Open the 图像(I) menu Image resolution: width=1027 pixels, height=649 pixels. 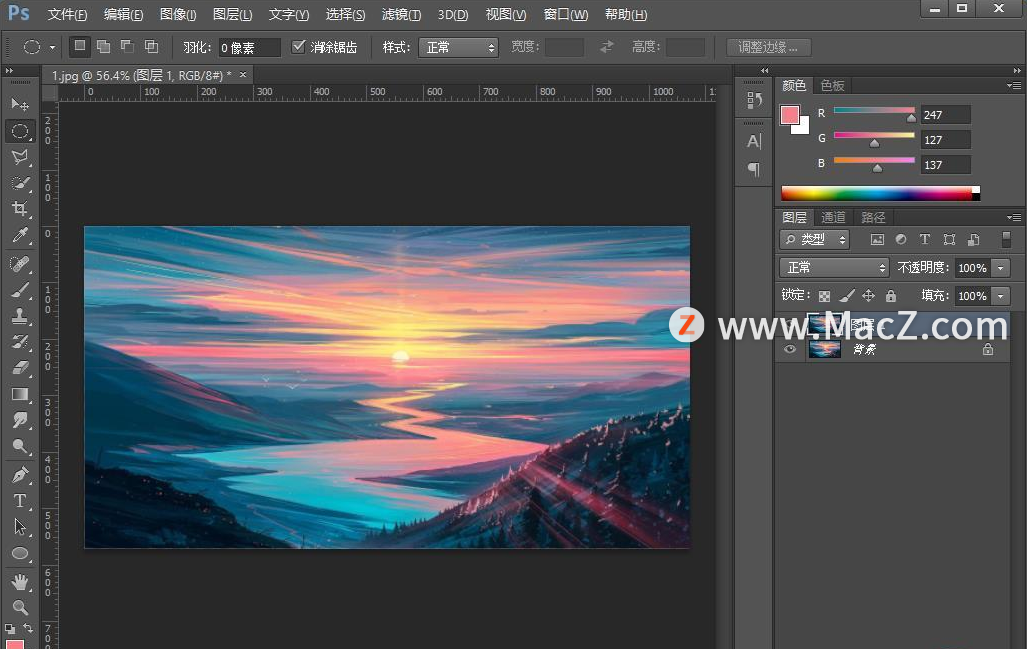pos(178,14)
